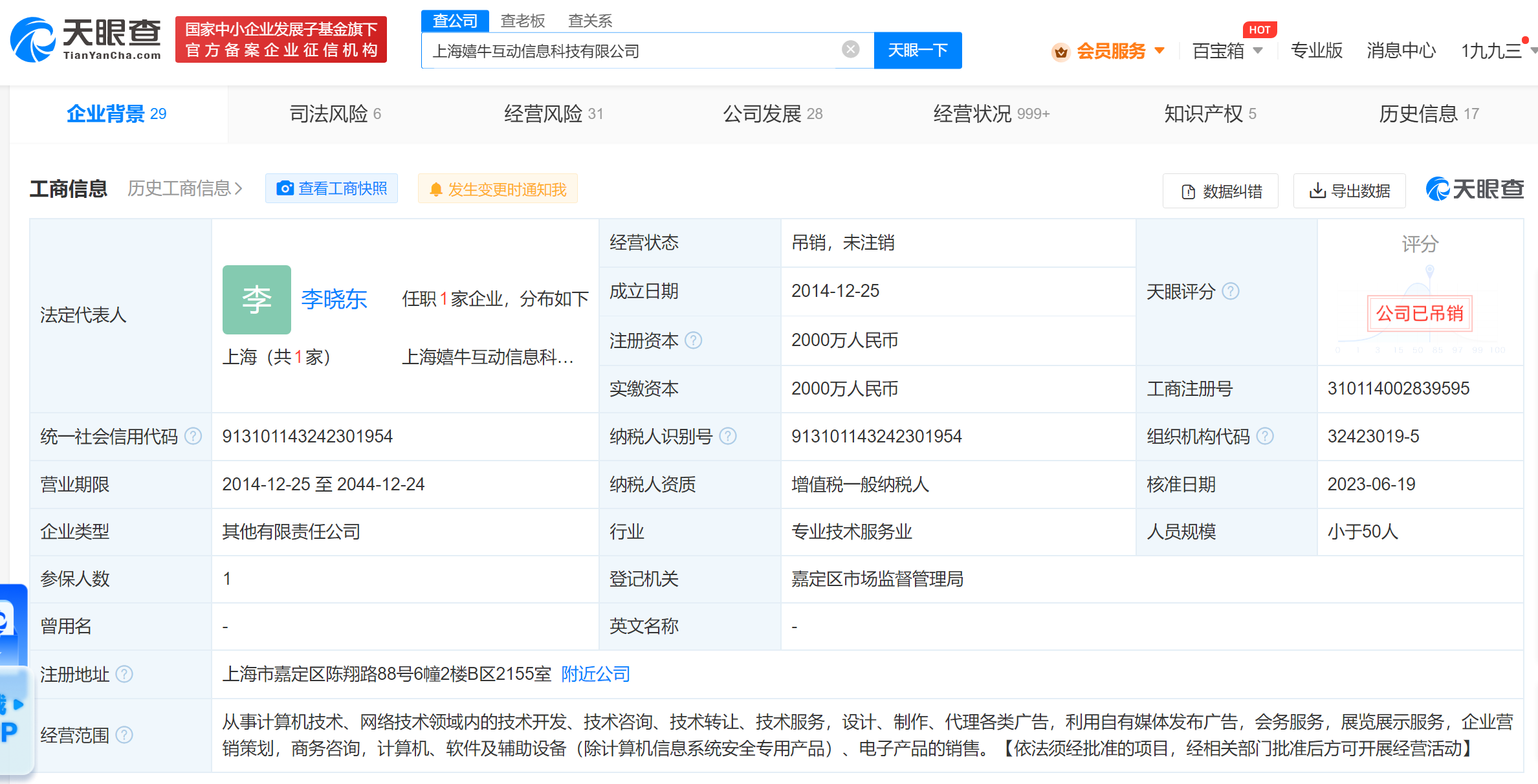Click help icon next to 天眼评分
The width and height of the screenshot is (1538, 784).
[1230, 291]
